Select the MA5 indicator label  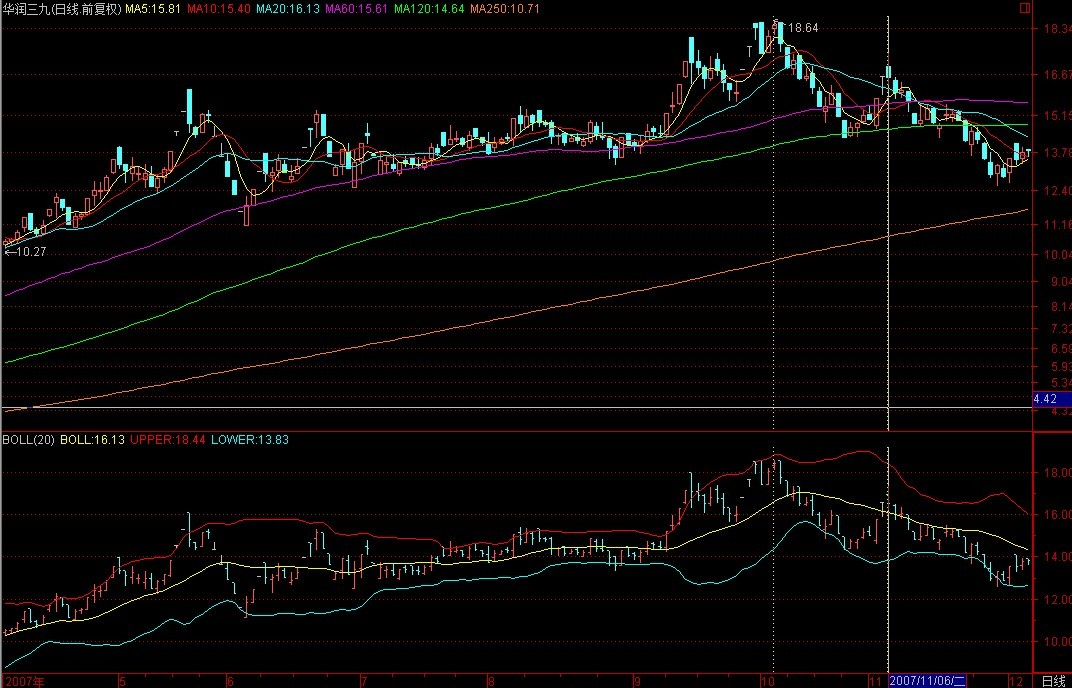[153, 9]
